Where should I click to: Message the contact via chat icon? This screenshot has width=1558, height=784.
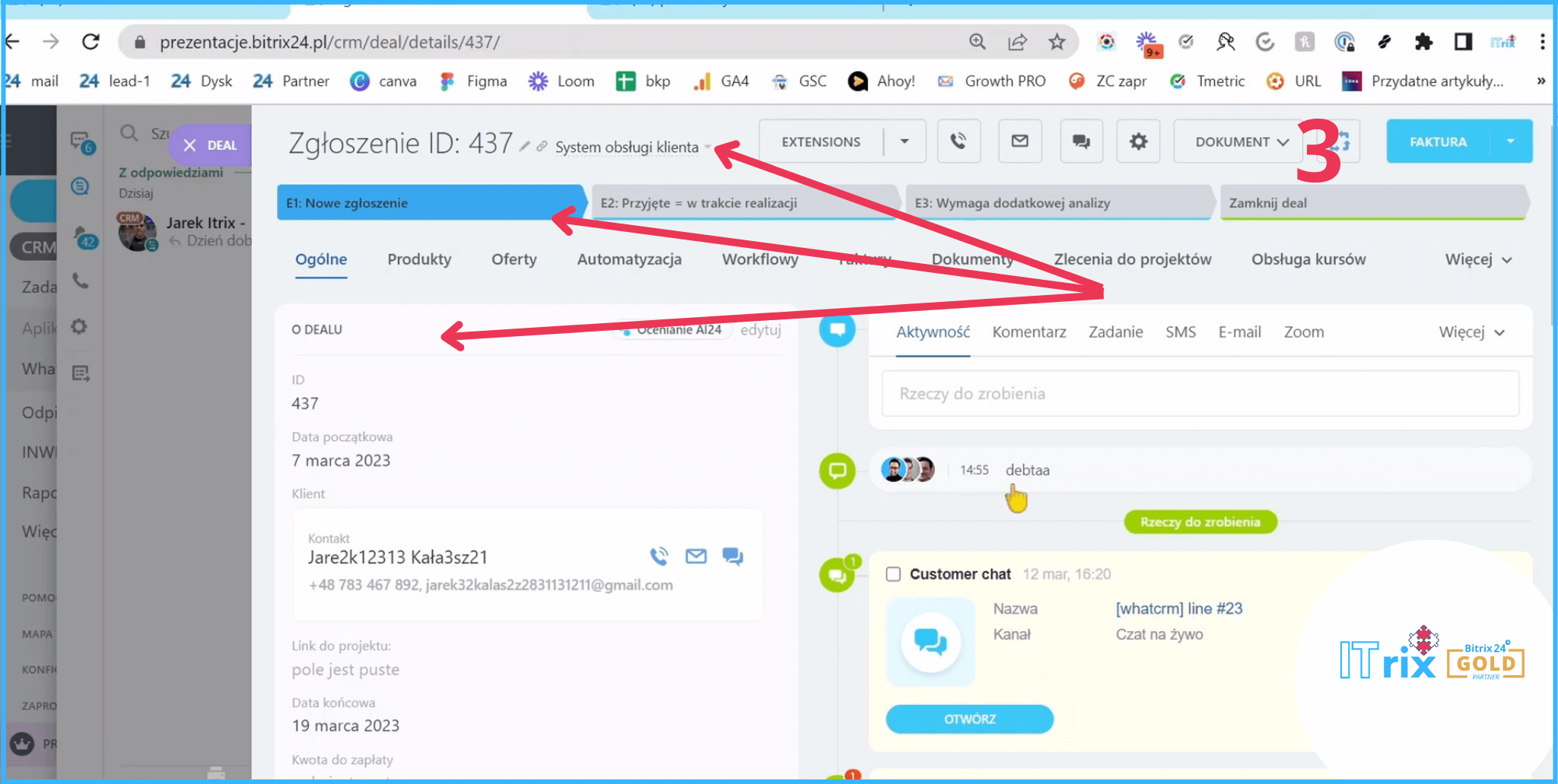point(733,557)
